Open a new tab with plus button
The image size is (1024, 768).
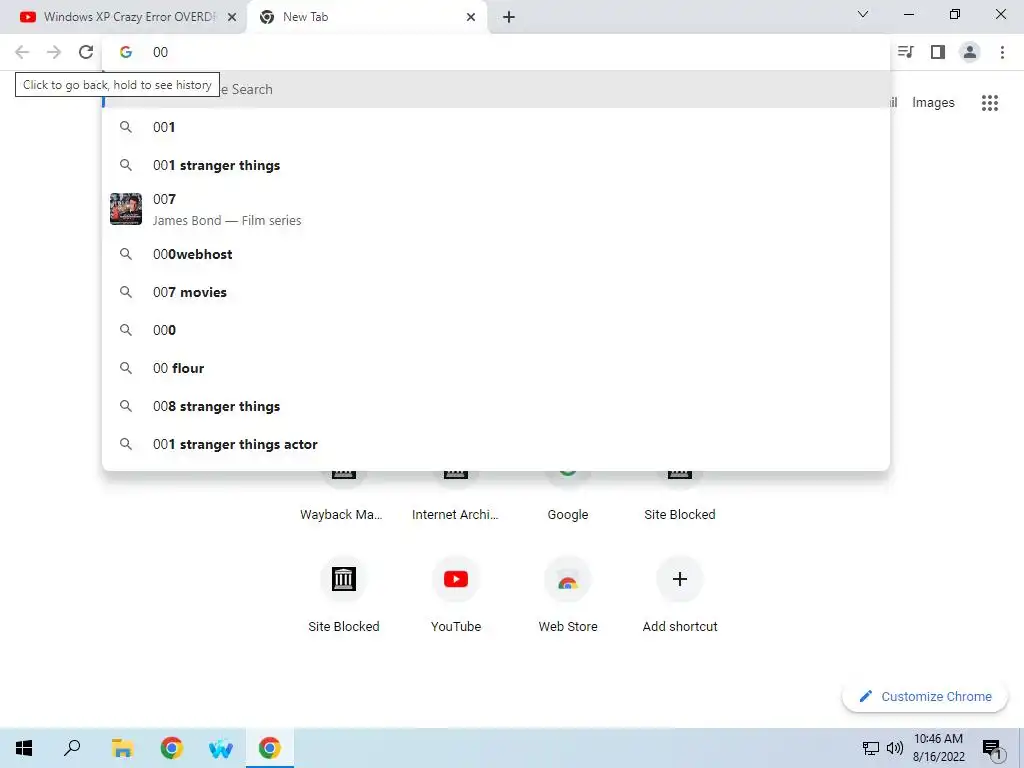509,17
